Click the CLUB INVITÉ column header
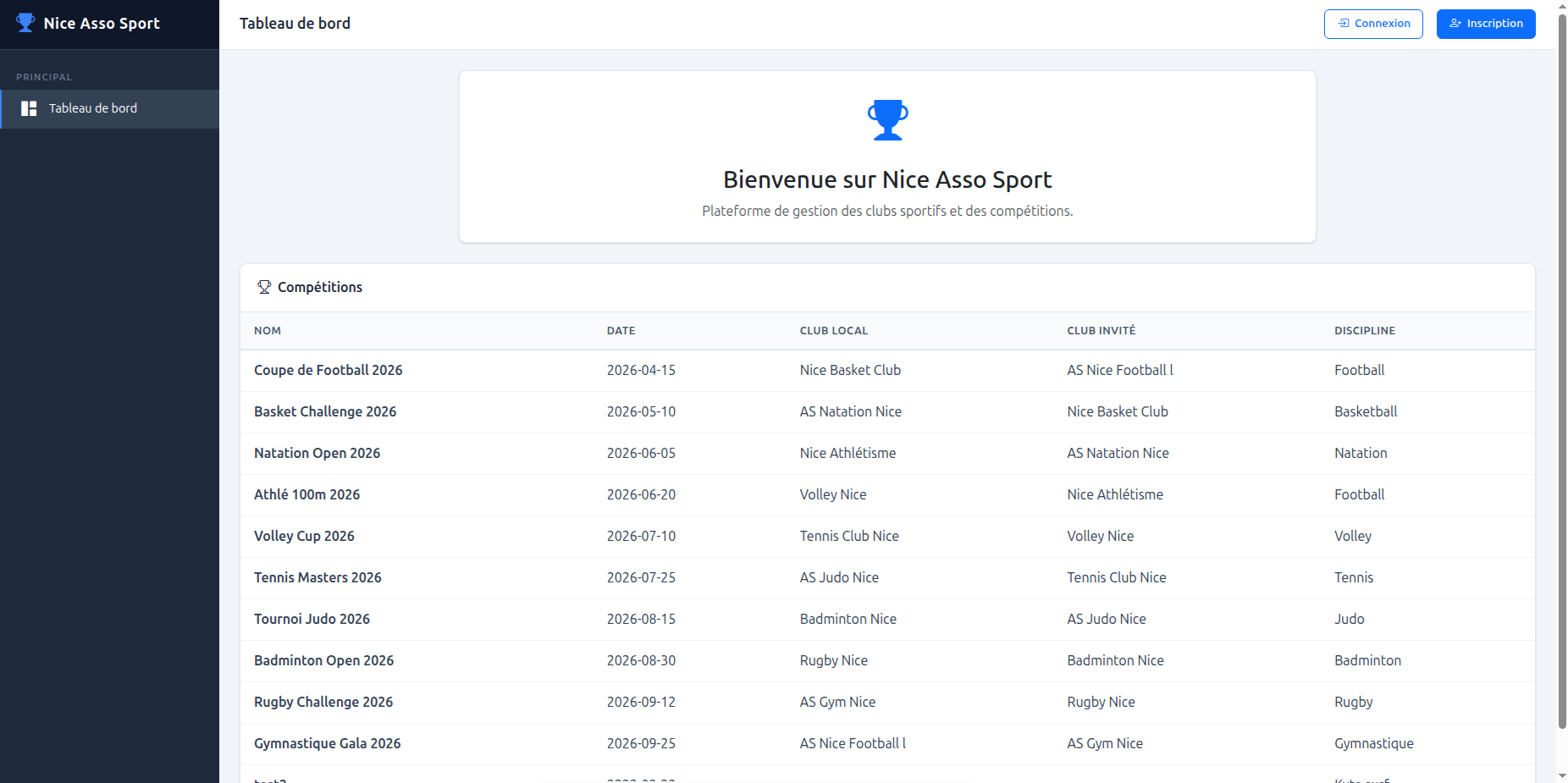 [1101, 331]
